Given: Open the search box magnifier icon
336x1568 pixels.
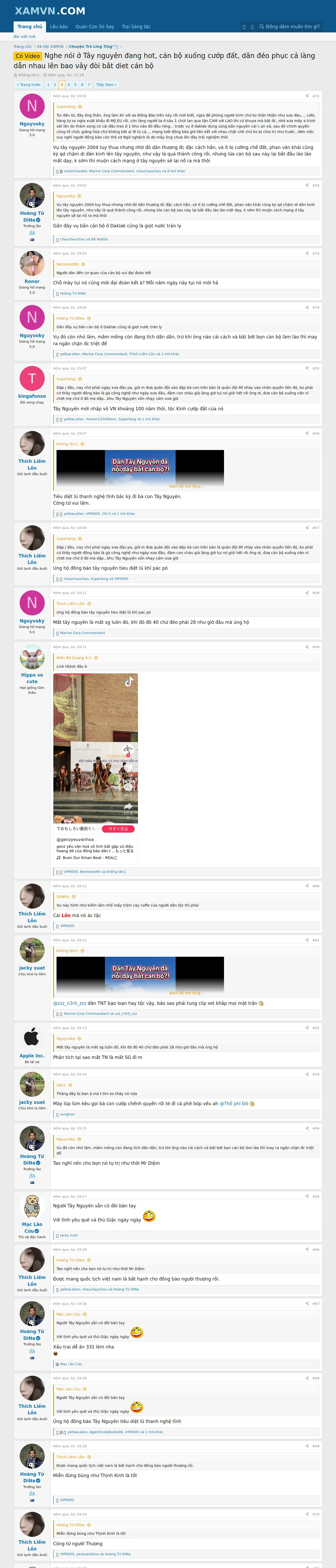Looking at the screenshot, I should point(262,27).
